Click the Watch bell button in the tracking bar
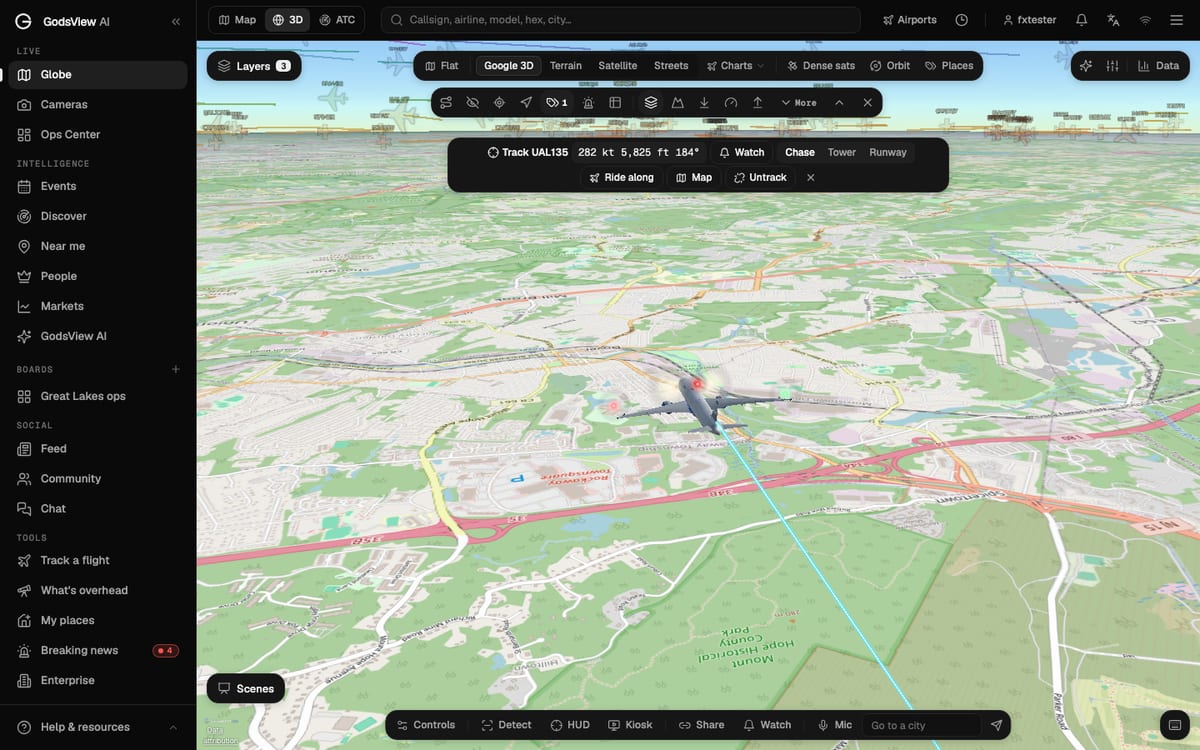The height and width of the screenshot is (750, 1200). (x=742, y=152)
